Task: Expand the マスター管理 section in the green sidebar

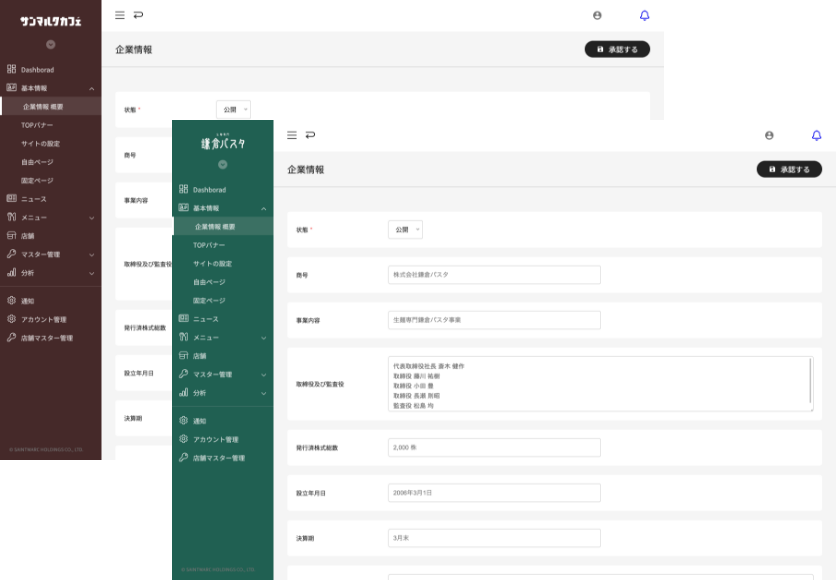Action: [x=263, y=375]
